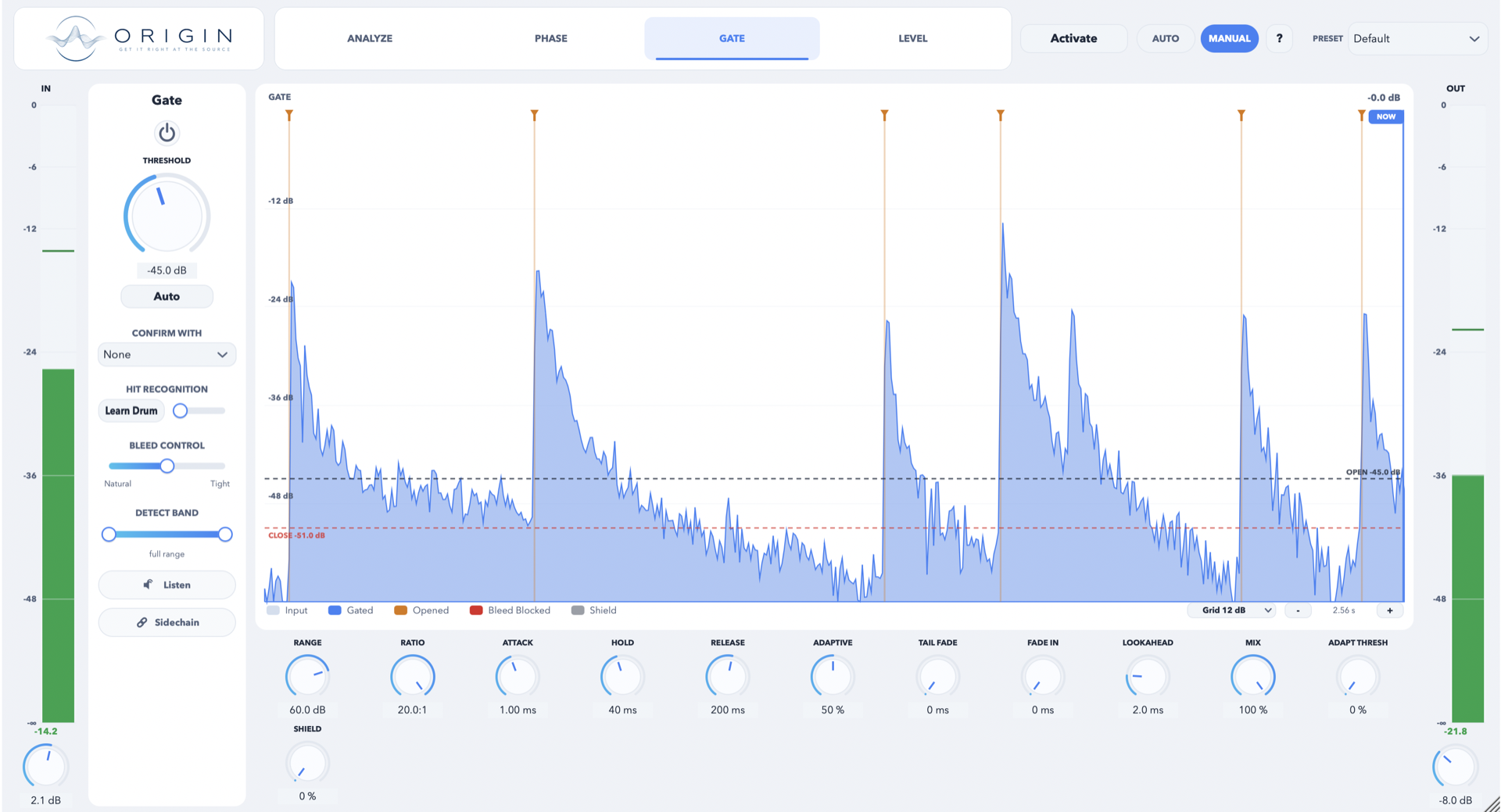1501x812 pixels.
Task: Click the Range knob
Action: coord(307,676)
